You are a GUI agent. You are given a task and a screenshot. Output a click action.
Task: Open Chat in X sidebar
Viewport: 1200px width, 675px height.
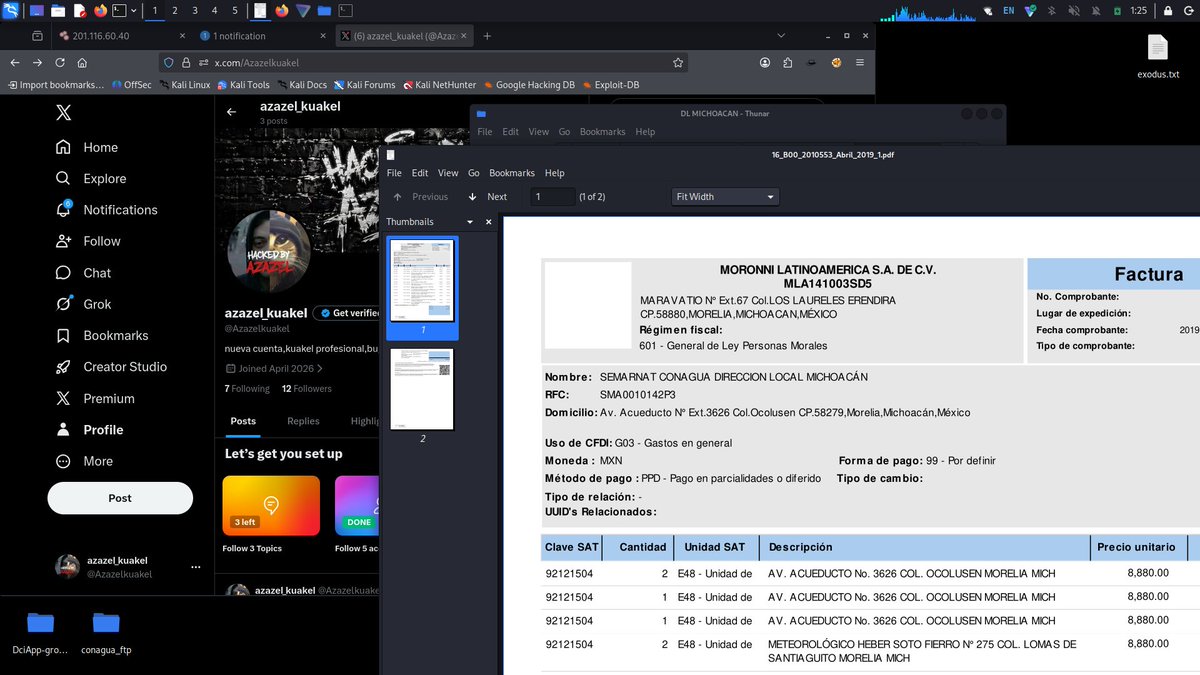point(83,272)
